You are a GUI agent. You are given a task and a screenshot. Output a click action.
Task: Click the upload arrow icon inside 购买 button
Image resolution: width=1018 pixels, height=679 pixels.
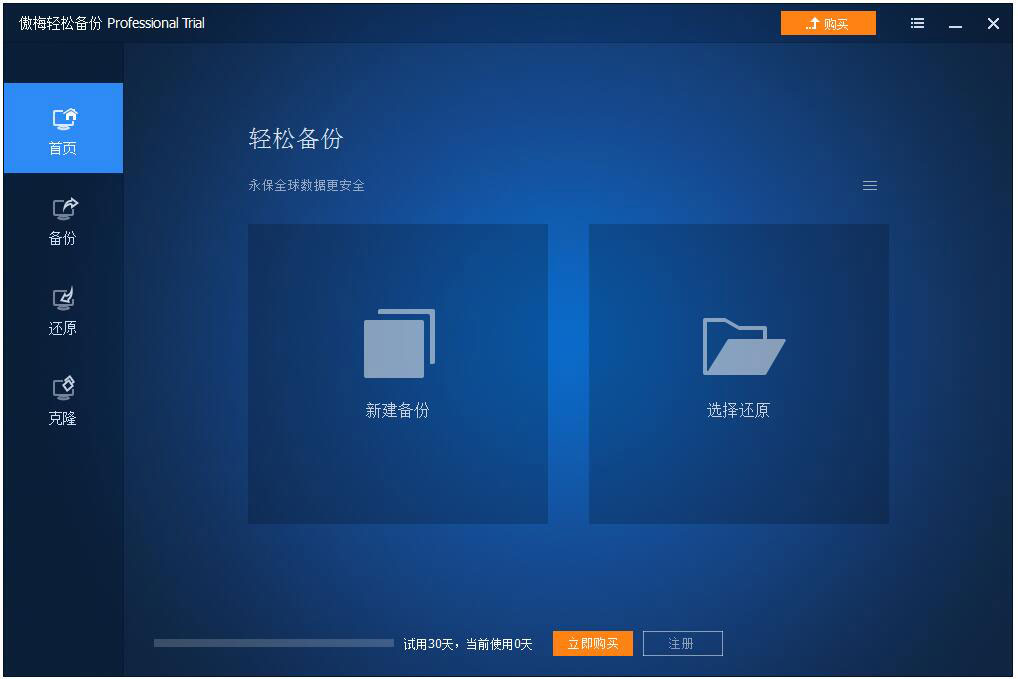click(x=814, y=22)
